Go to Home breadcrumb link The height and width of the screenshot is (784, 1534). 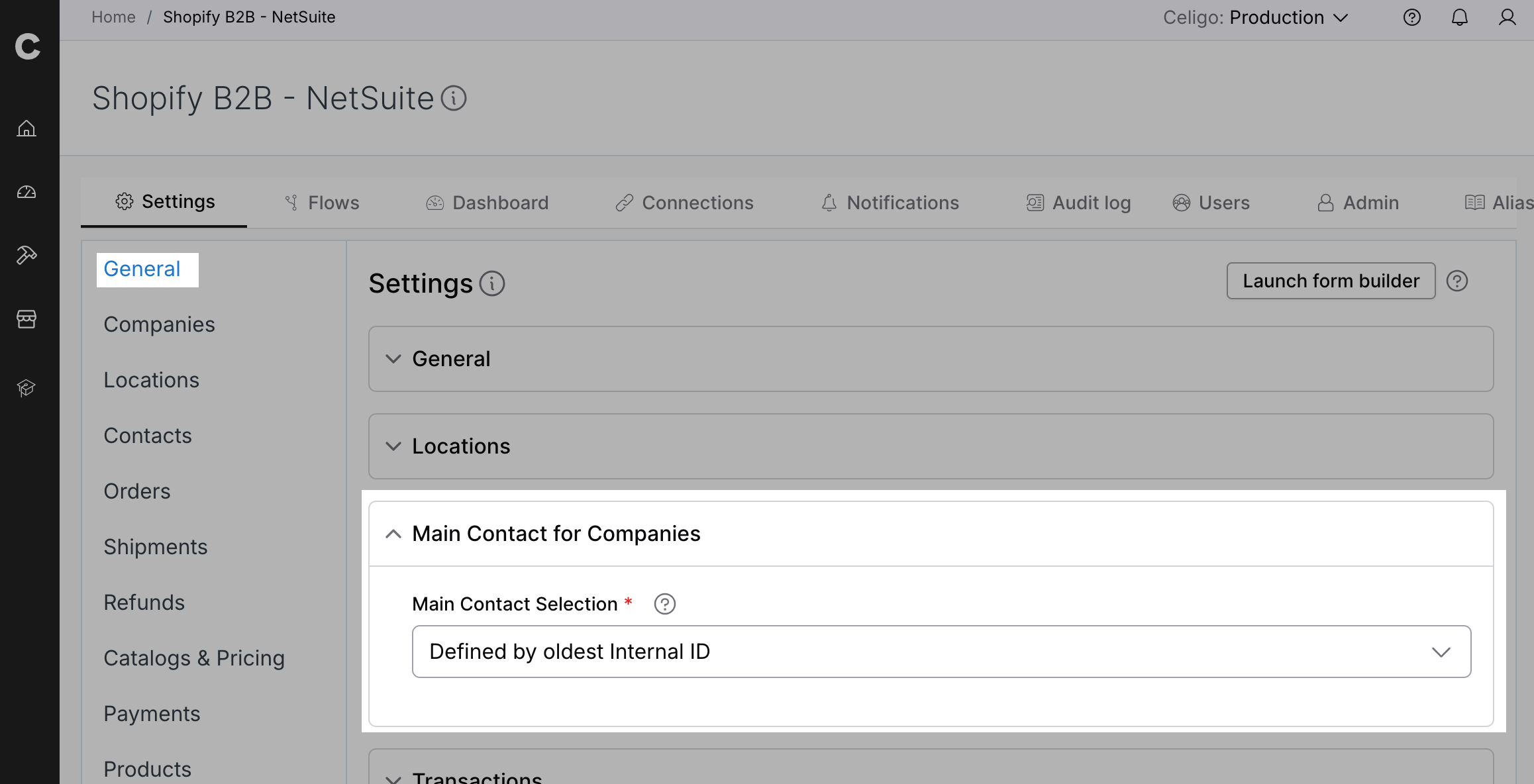[113, 17]
